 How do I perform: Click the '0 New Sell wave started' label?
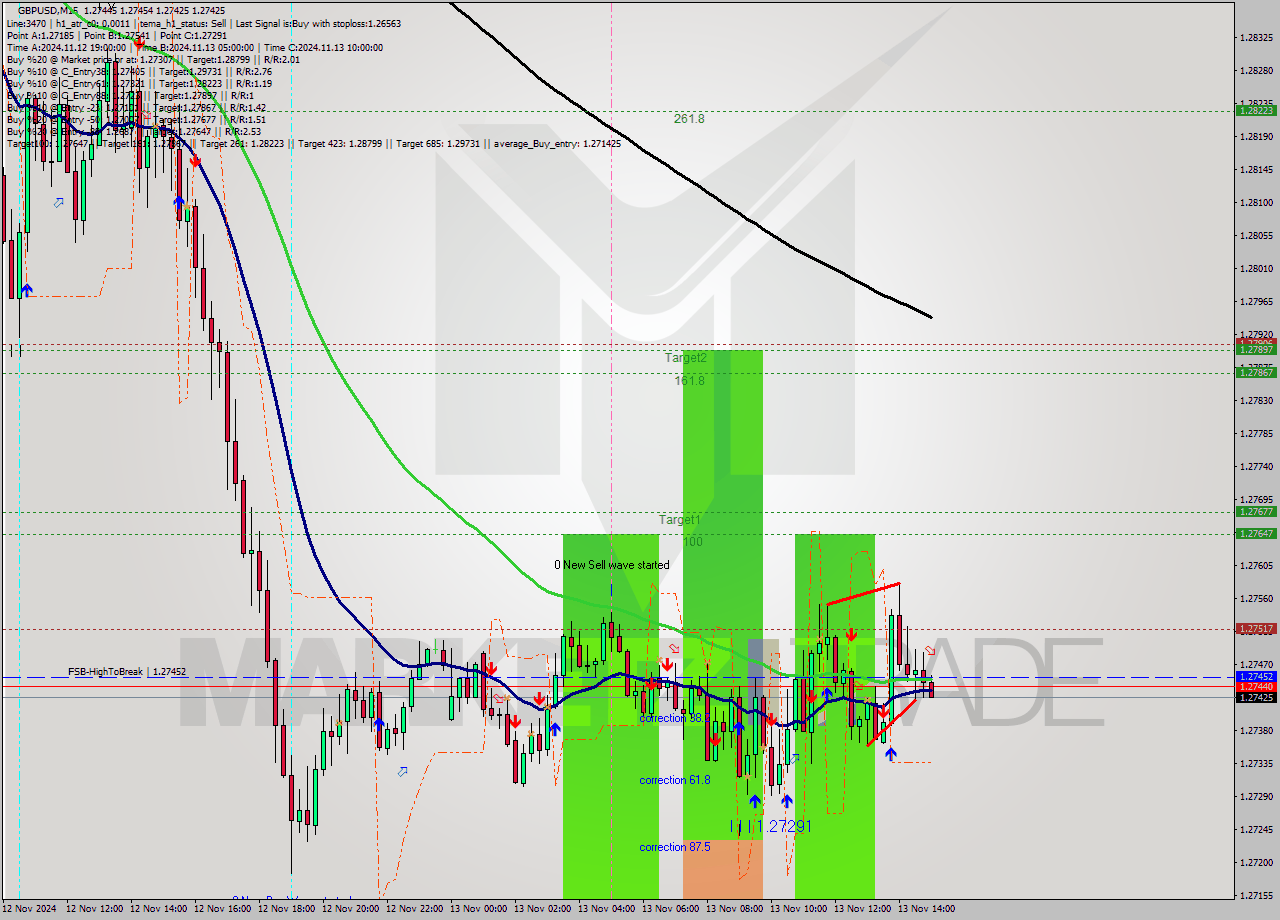[612, 565]
